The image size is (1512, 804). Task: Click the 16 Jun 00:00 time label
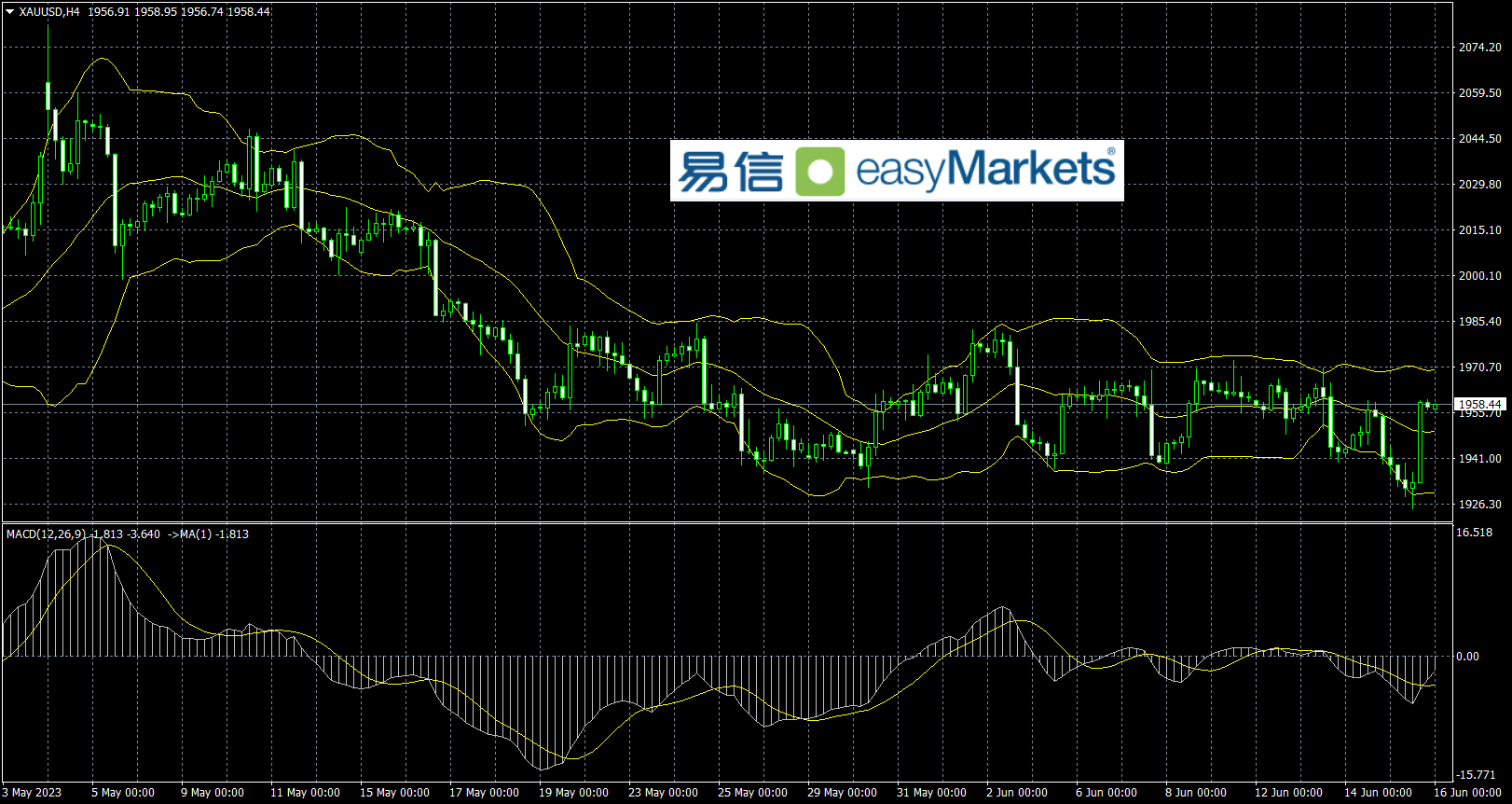click(1467, 793)
